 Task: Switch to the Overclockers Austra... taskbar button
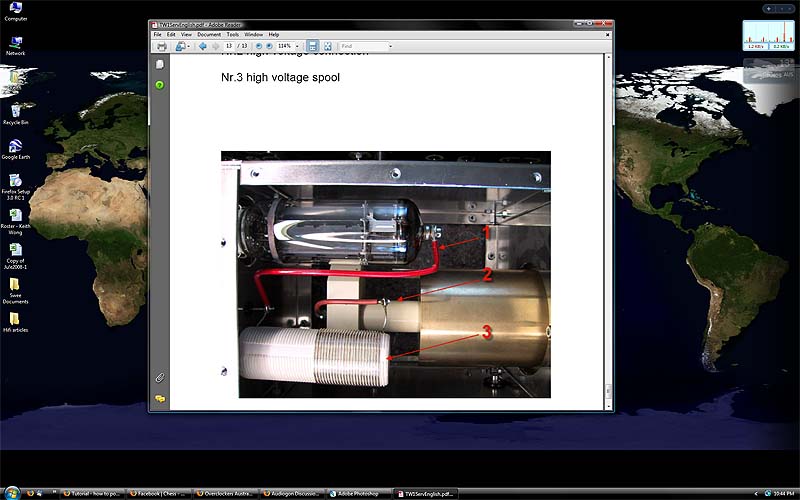click(x=226, y=493)
